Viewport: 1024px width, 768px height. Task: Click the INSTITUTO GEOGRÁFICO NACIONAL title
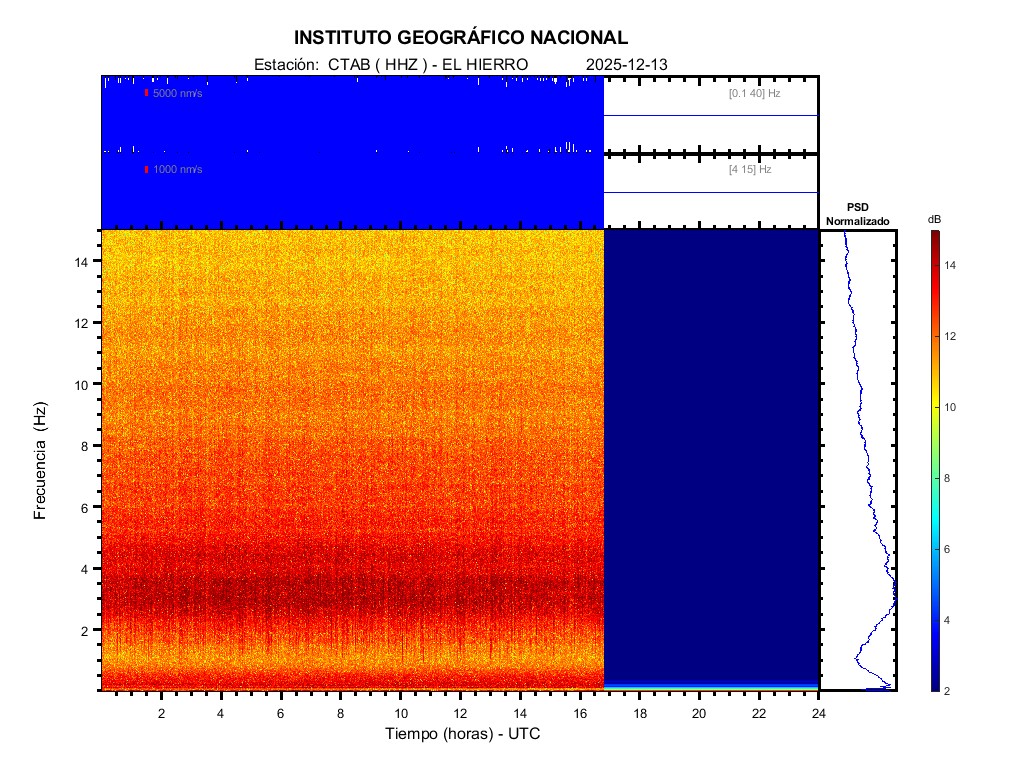click(461, 38)
